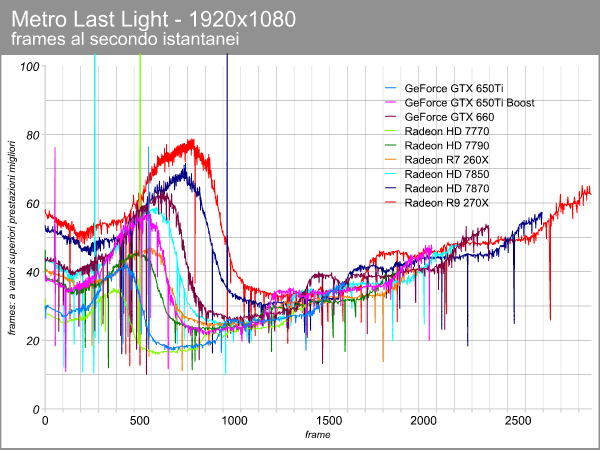The image size is (600, 450).
Task: Click y-axis value '100'
Action: pyautogui.click(x=29, y=67)
